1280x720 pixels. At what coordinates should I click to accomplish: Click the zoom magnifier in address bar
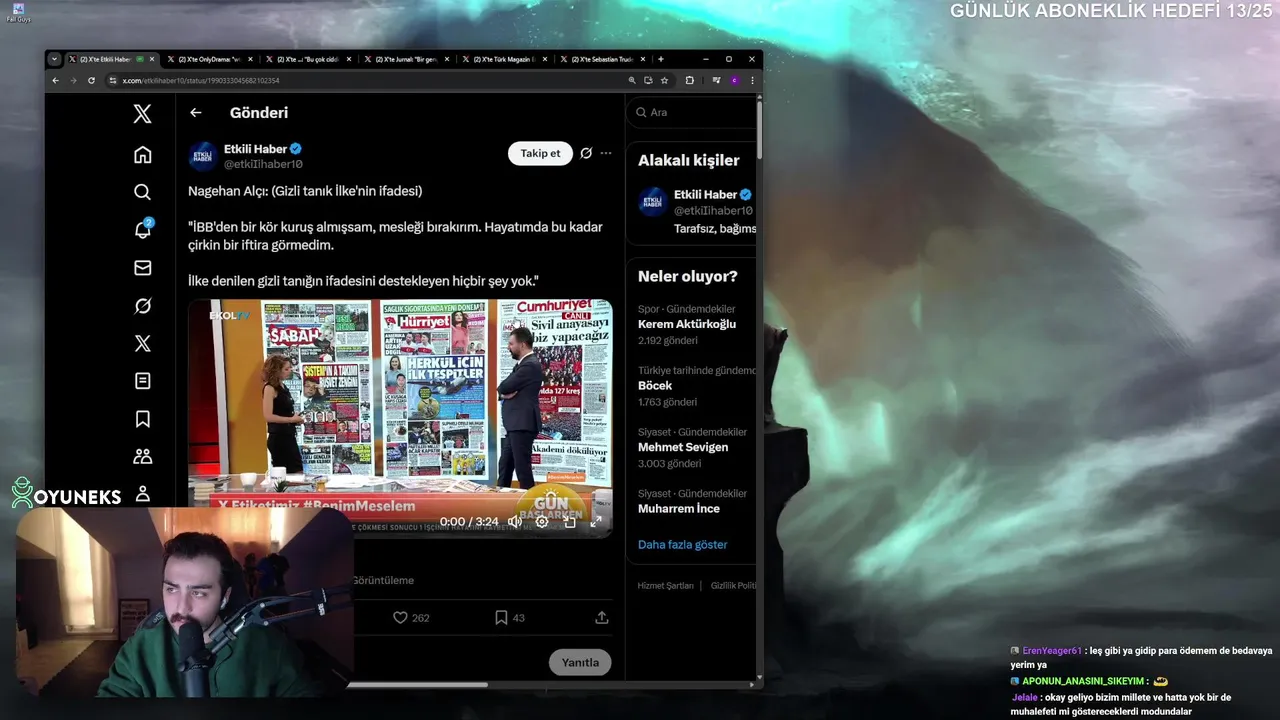632,80
